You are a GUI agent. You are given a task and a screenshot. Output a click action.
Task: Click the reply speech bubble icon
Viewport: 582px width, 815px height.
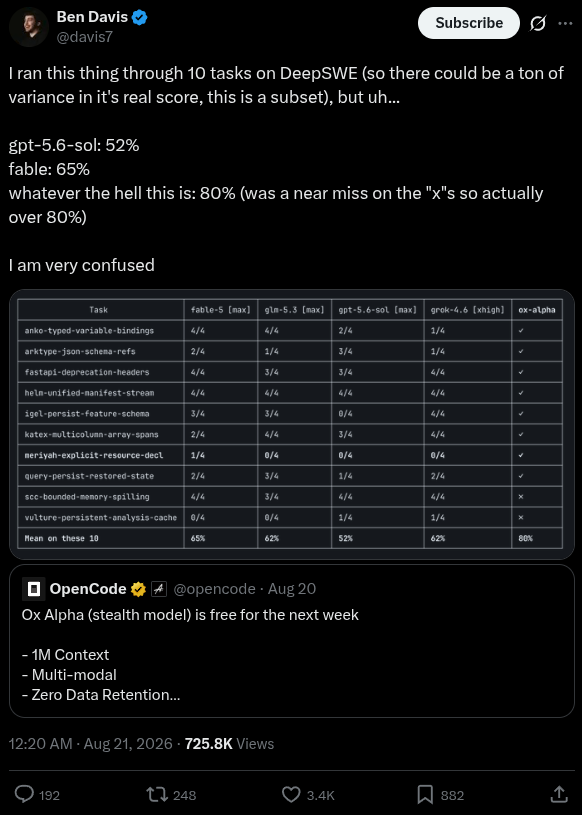24,794
